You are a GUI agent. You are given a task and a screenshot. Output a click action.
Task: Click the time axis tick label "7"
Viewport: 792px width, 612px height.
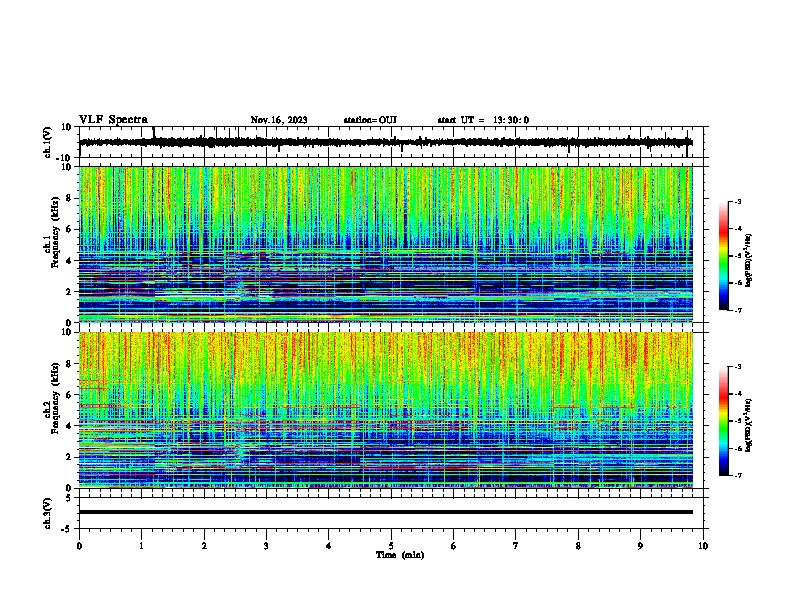coord(516,546)
